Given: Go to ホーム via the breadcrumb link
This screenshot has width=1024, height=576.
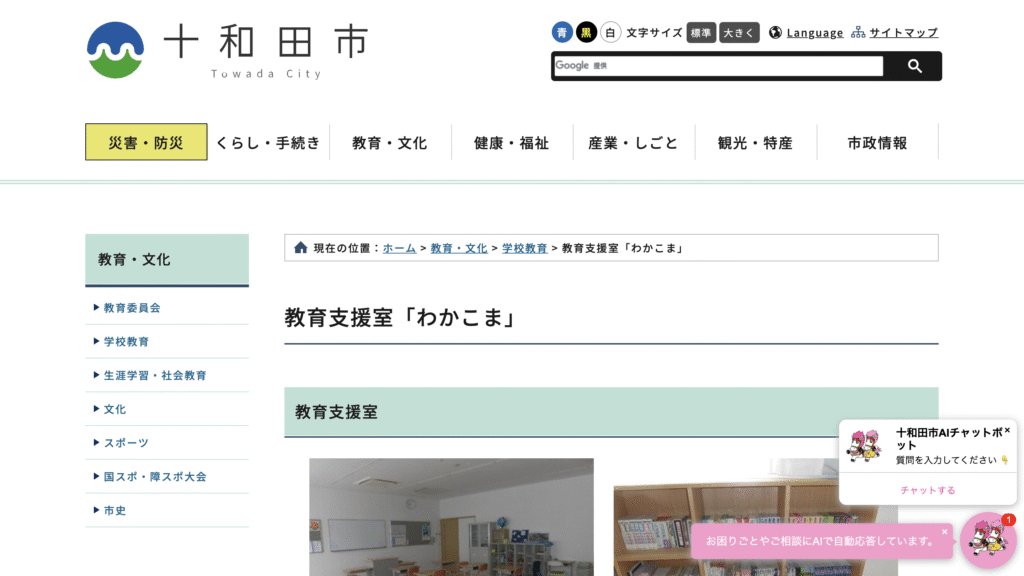Looking at the screenshot, I should (x=398, y=247).
